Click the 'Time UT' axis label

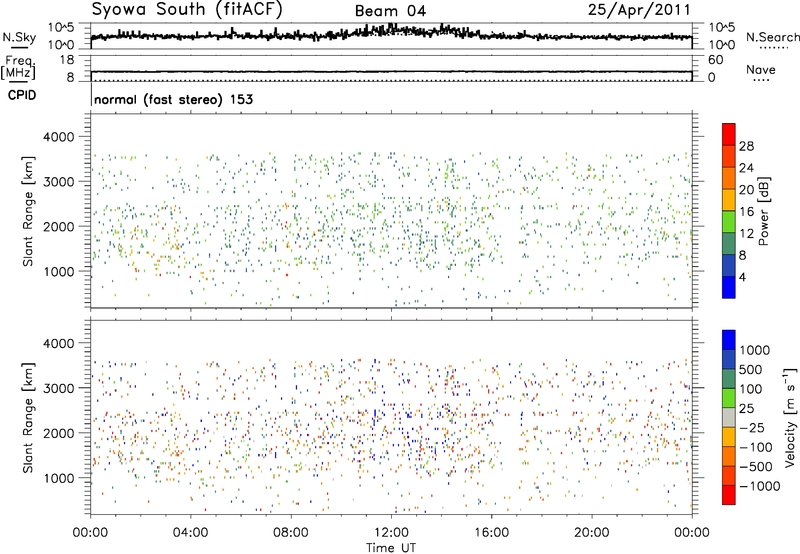click(x=391, y=548)
